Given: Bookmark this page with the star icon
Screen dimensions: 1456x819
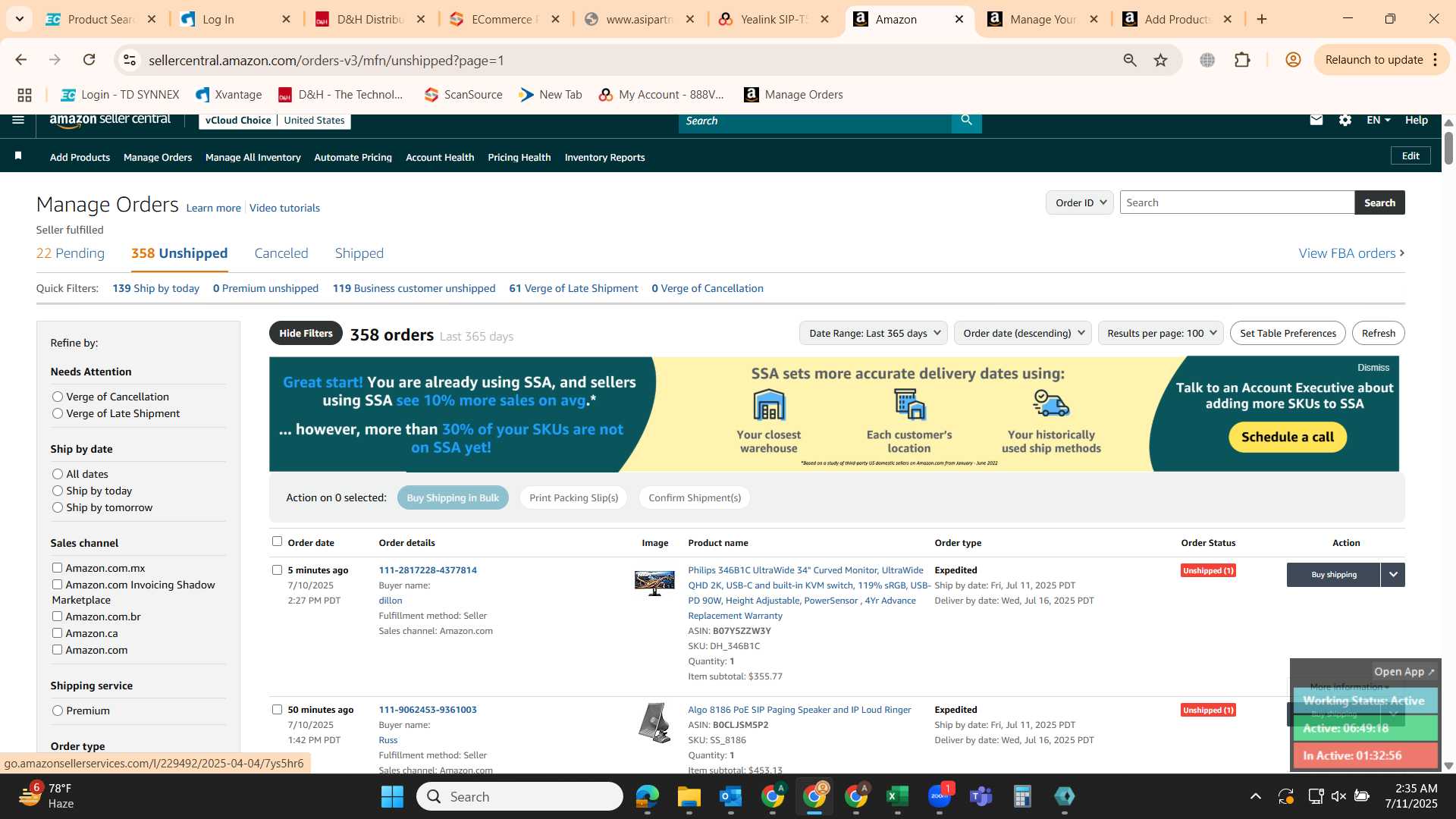Looking at the screenshot, I should click(x=1161, y=60).
